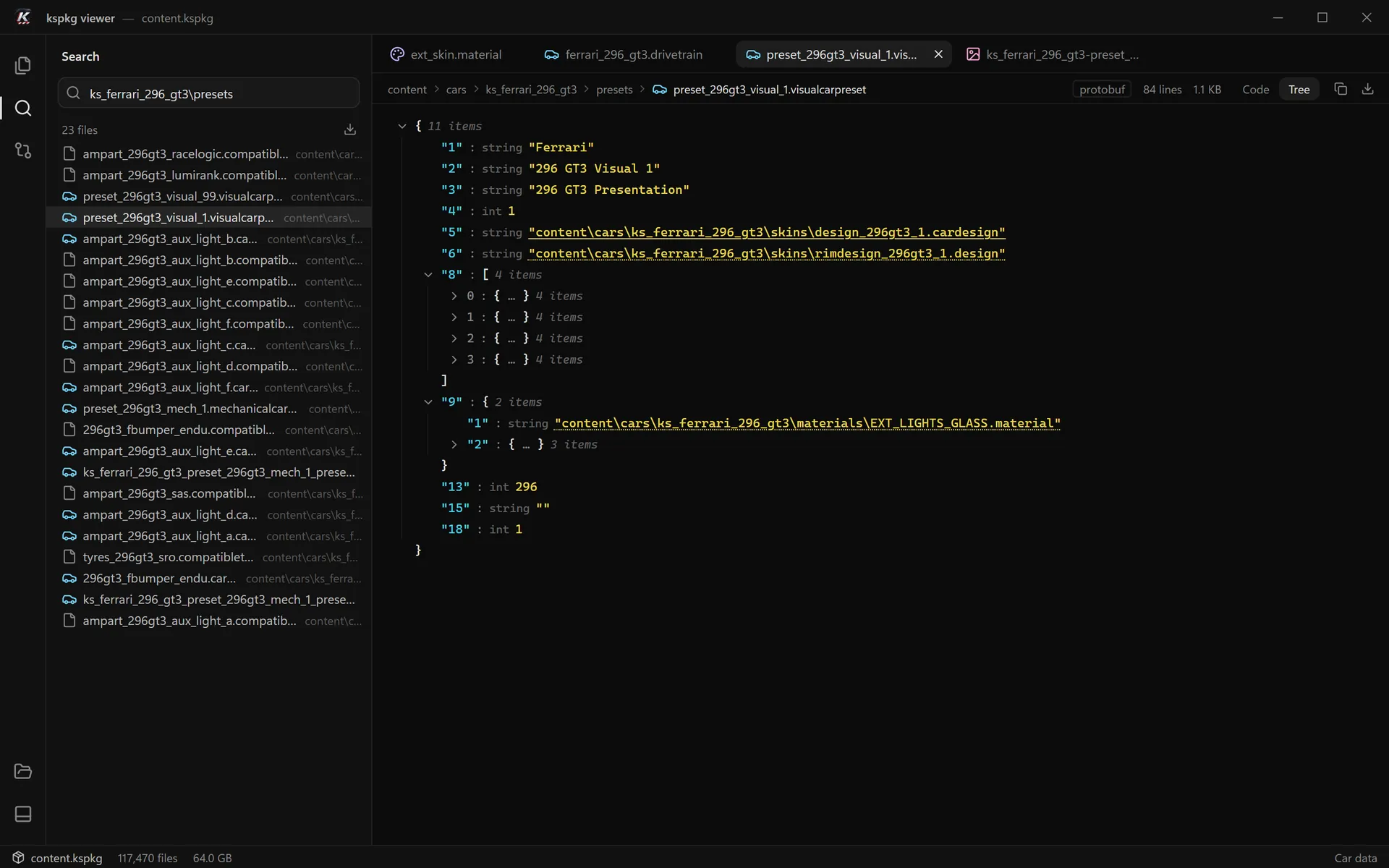The height and width of the screenshot is (868, 1389).
Task: Click the "13" int 296 value row
Action: [489, 487]
